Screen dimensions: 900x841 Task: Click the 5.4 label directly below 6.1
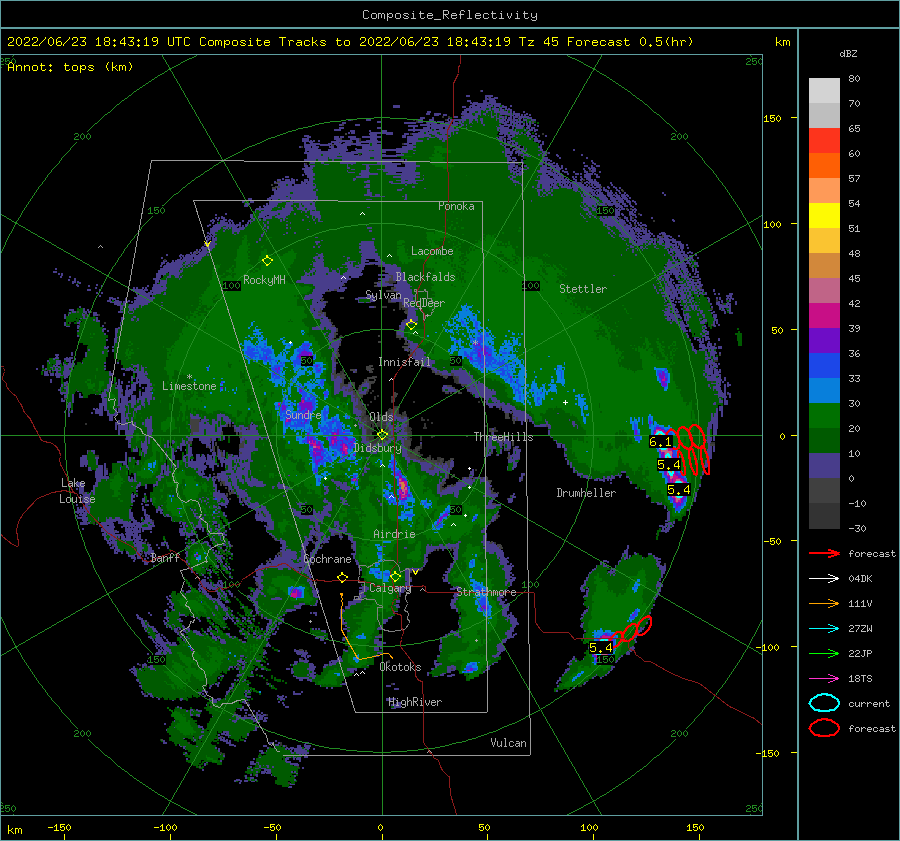click(669, 464)
